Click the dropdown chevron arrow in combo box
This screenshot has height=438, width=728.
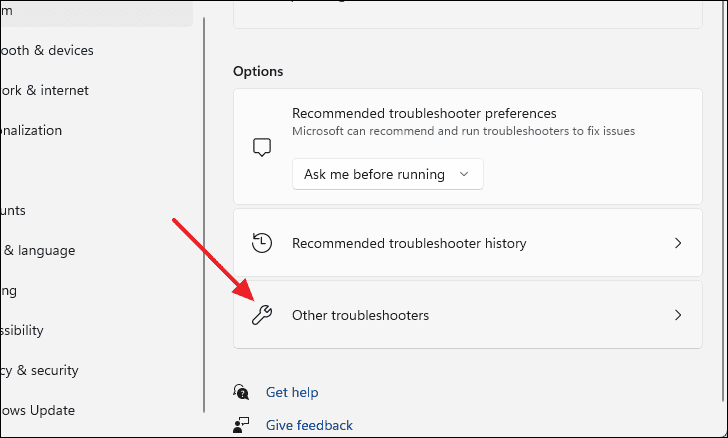(464, 174)
